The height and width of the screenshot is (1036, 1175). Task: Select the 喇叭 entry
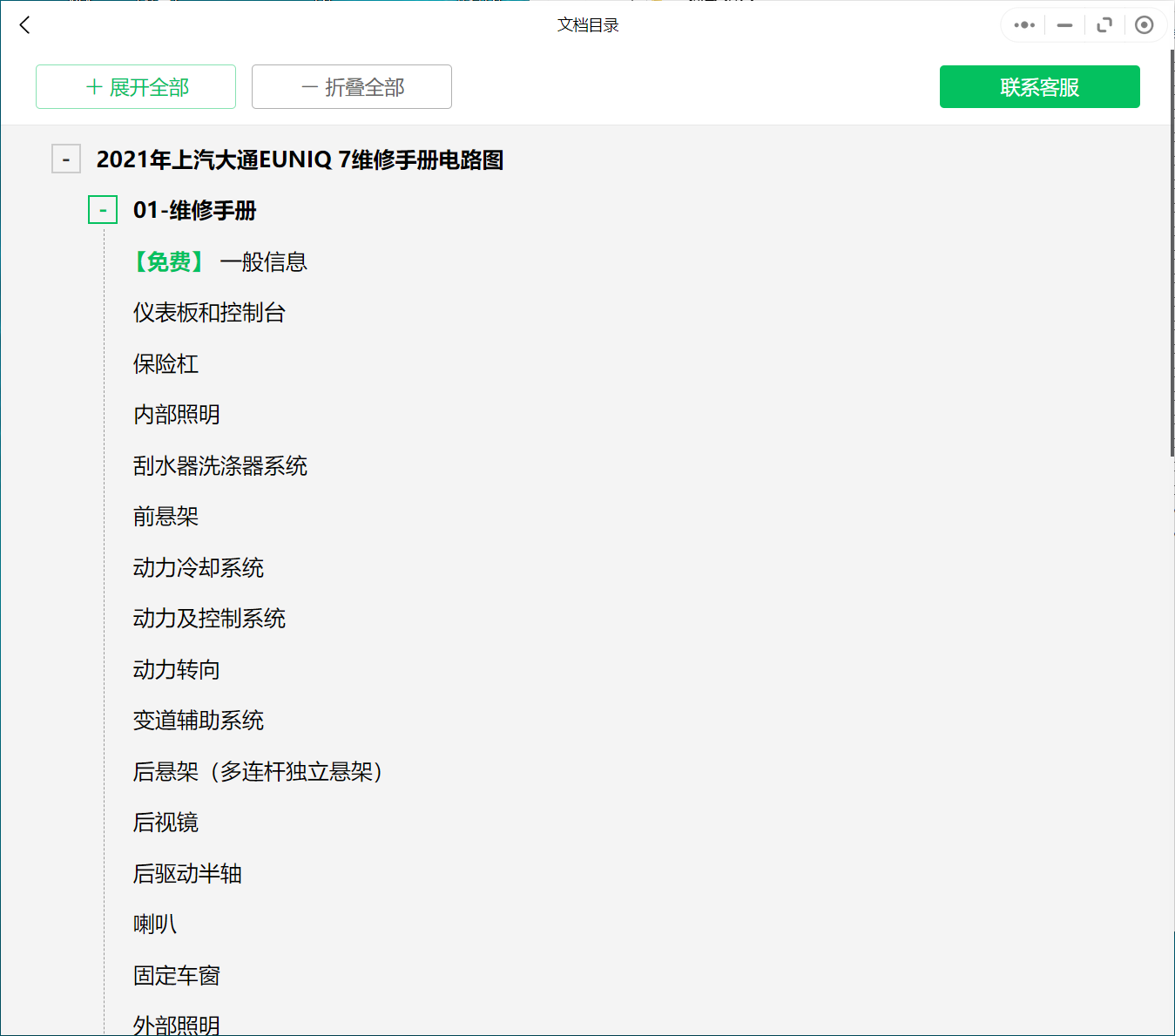point(154,924)
